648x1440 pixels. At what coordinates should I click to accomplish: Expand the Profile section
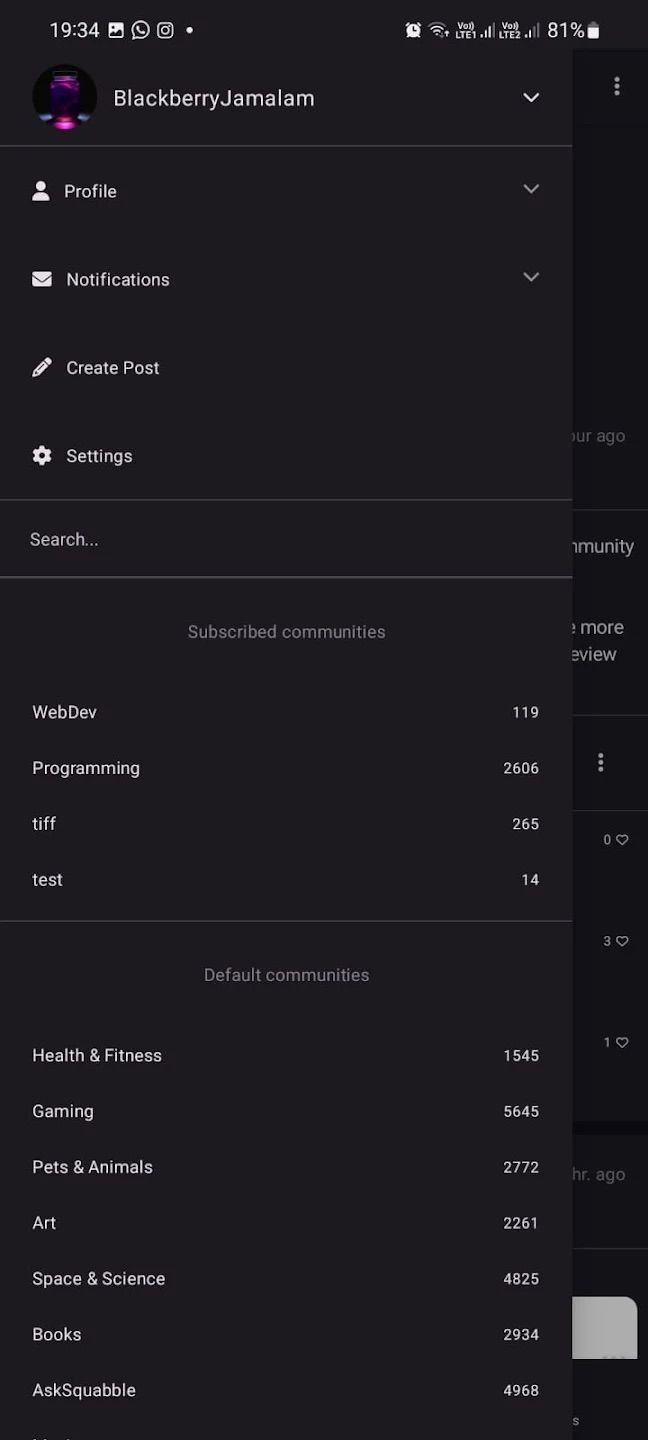(531, 189)
